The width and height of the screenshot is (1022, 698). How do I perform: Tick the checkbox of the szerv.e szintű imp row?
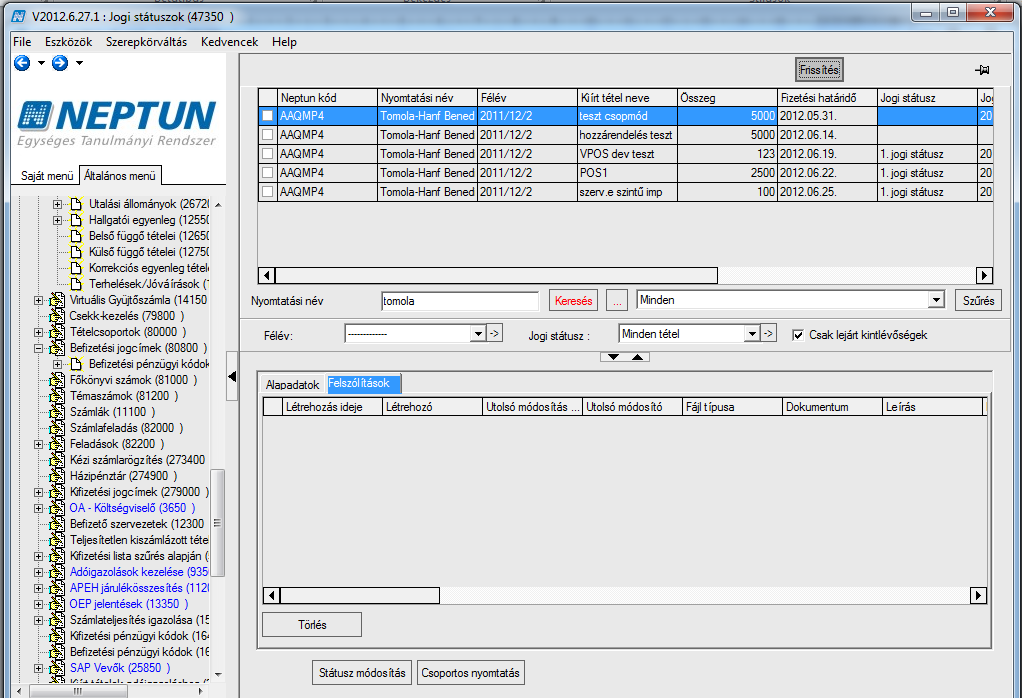(x=267, y=192)
